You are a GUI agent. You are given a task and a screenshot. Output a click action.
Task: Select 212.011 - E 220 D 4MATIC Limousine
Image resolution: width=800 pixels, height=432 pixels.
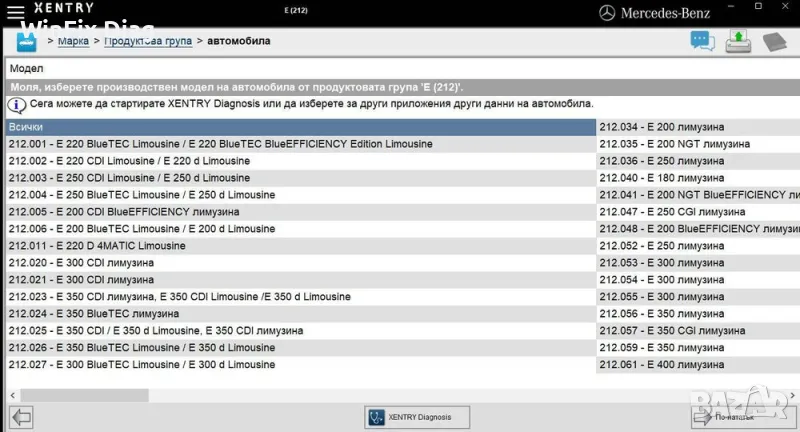301,246
